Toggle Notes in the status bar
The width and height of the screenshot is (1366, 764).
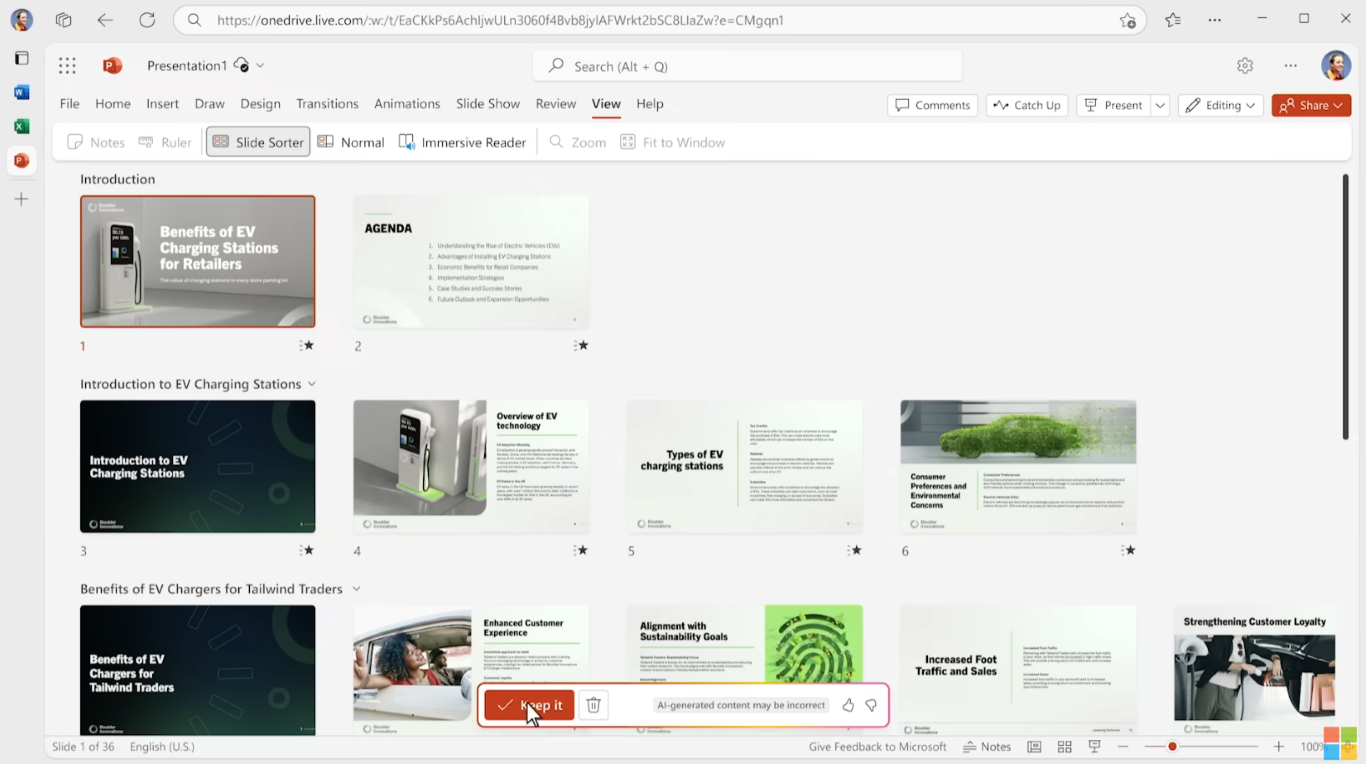[986, 747]
